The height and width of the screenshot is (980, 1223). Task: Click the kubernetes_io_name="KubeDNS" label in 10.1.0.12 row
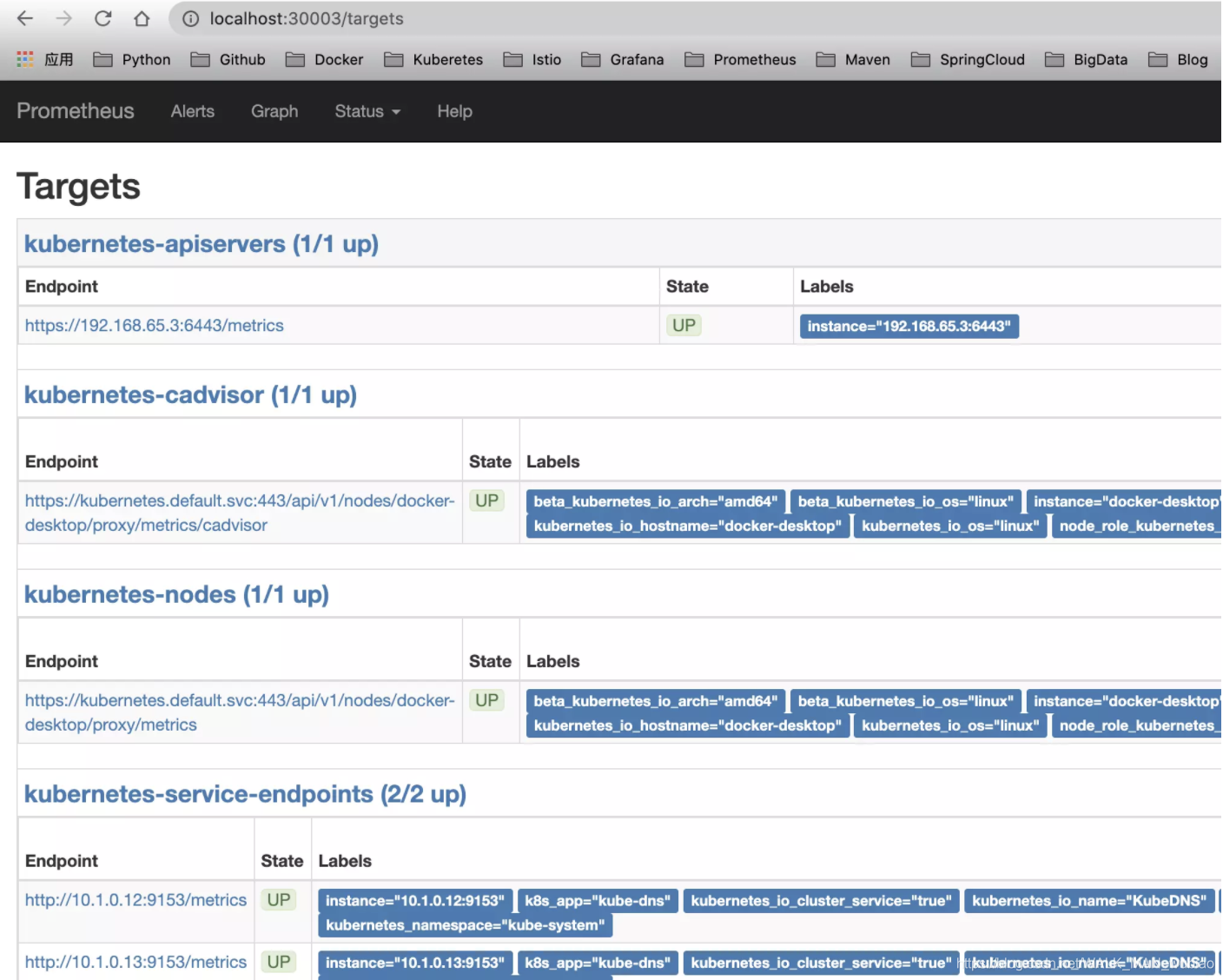[1089, 902]
